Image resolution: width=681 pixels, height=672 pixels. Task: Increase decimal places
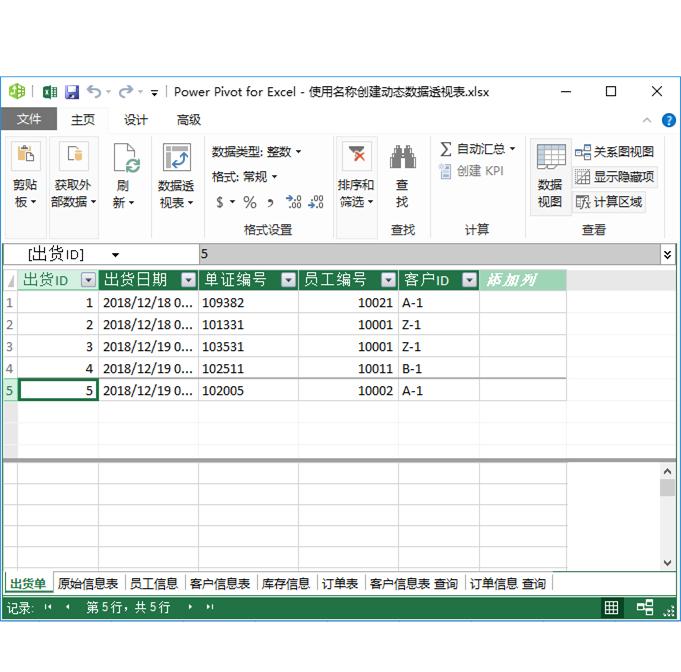point(294,202)
